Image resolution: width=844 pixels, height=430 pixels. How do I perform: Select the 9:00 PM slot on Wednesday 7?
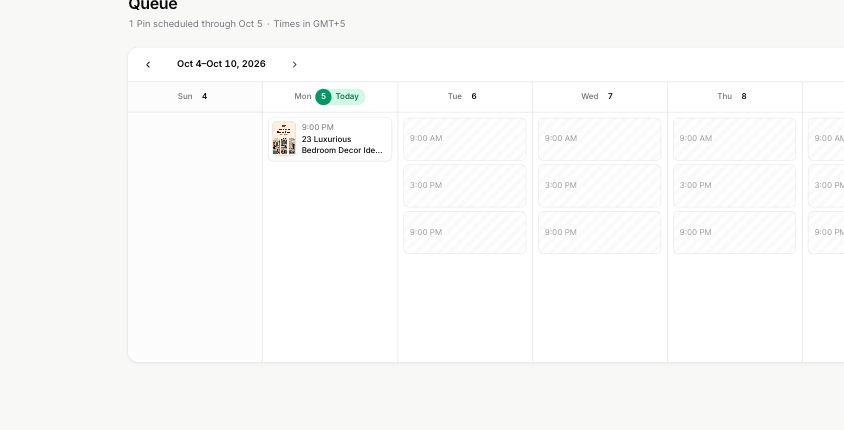pyautogui.click(x=600, y=232)
